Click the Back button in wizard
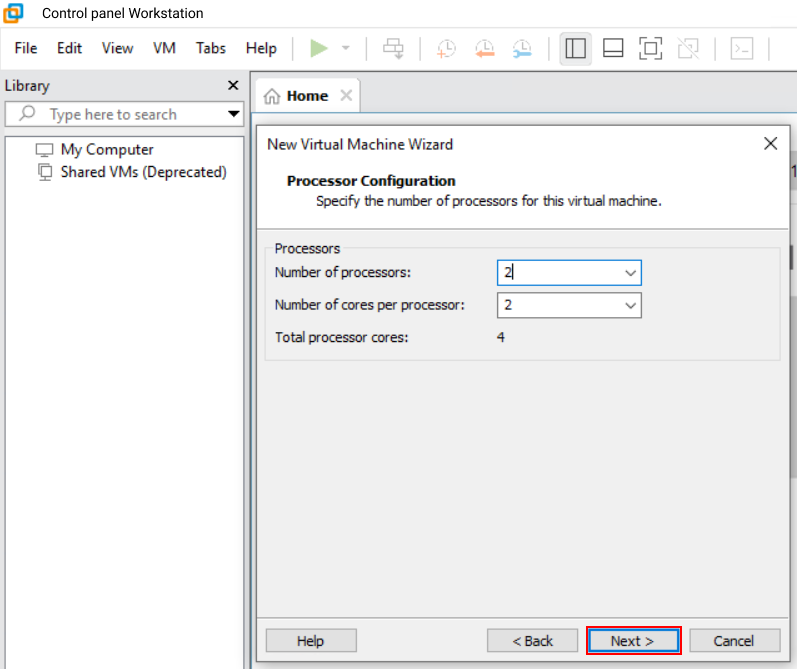 click(x=532, y=641)
